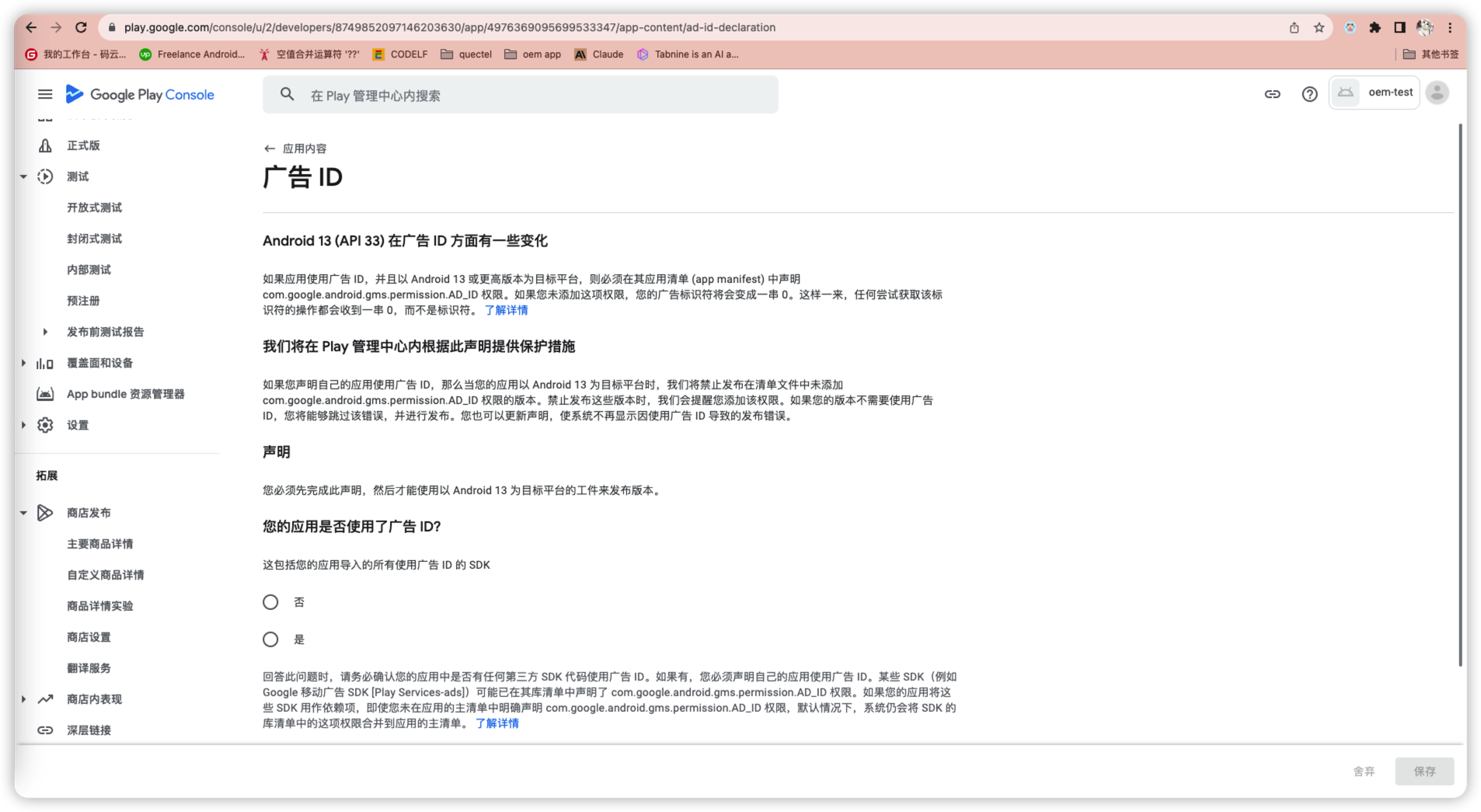Screen dimensions: 1481x812
Task: Click the 覆盖面和设备 chart icon
Action: (45, 363)
